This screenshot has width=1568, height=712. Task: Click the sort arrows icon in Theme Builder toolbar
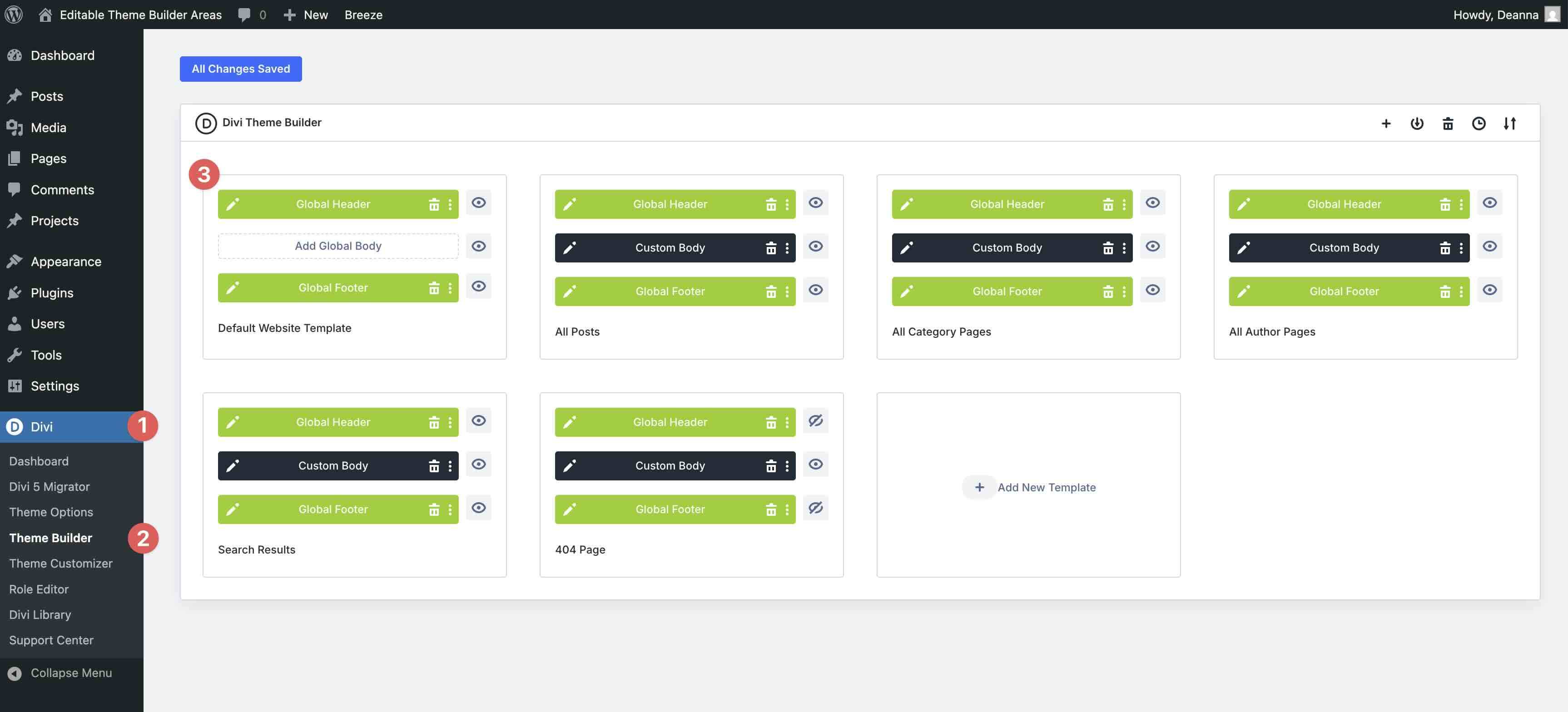1510,123
